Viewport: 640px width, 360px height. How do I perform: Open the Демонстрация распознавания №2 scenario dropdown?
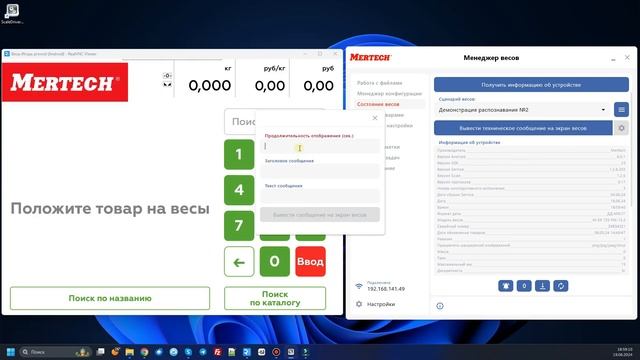[x=522, y=110]
